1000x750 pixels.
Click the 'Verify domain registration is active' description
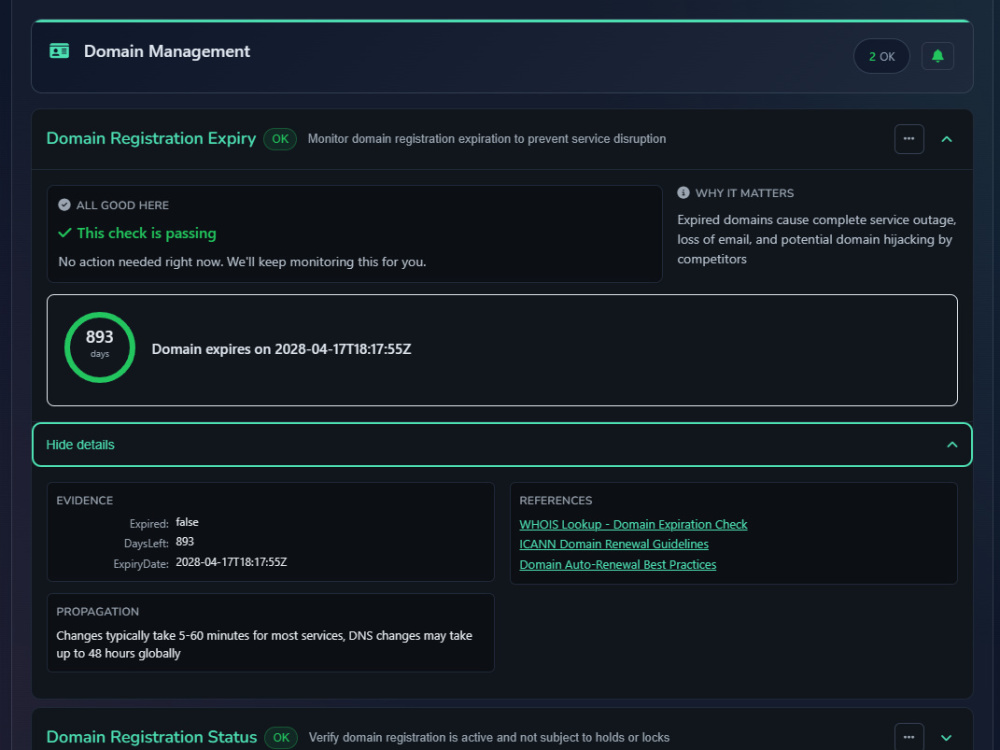(x=489, y=738)
